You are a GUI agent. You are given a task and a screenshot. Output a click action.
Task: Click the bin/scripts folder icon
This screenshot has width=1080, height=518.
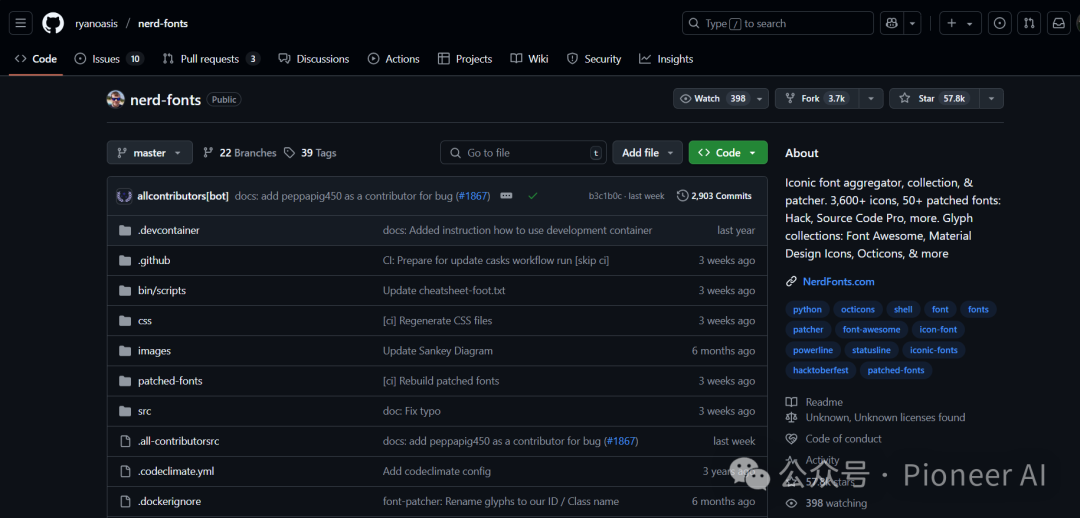[125, 291]
